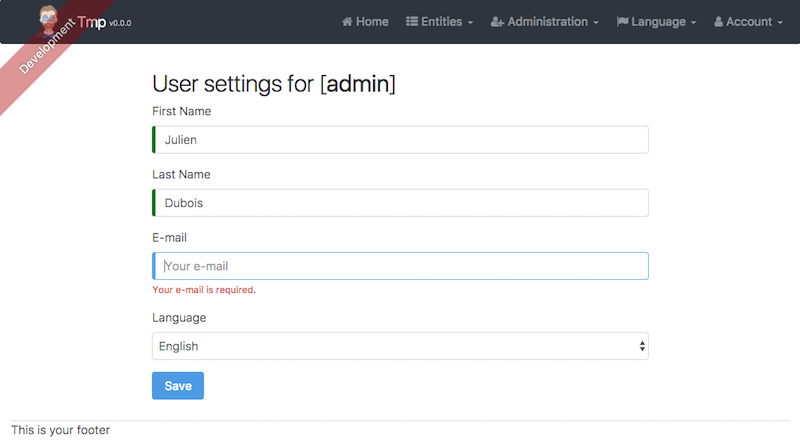The width and height of the screenshot is (800, 443).
Task: Click into the empty E-mail input
Action: click(x=400, y=266)
